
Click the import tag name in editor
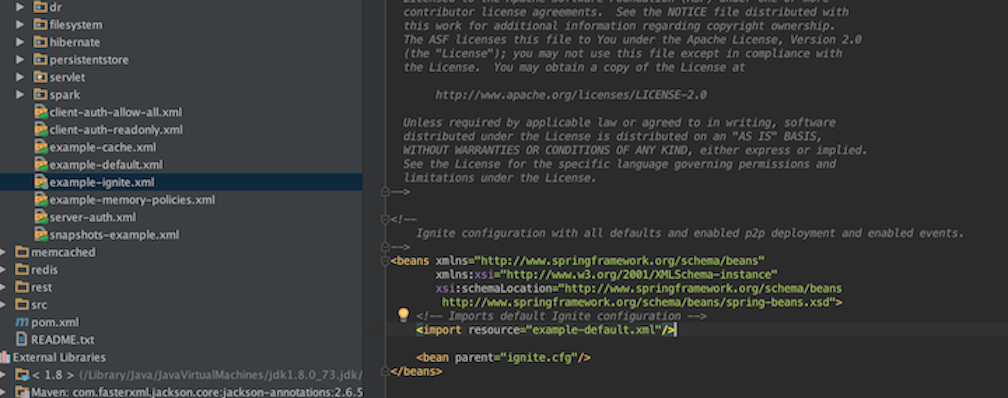(x=442, y=330)
